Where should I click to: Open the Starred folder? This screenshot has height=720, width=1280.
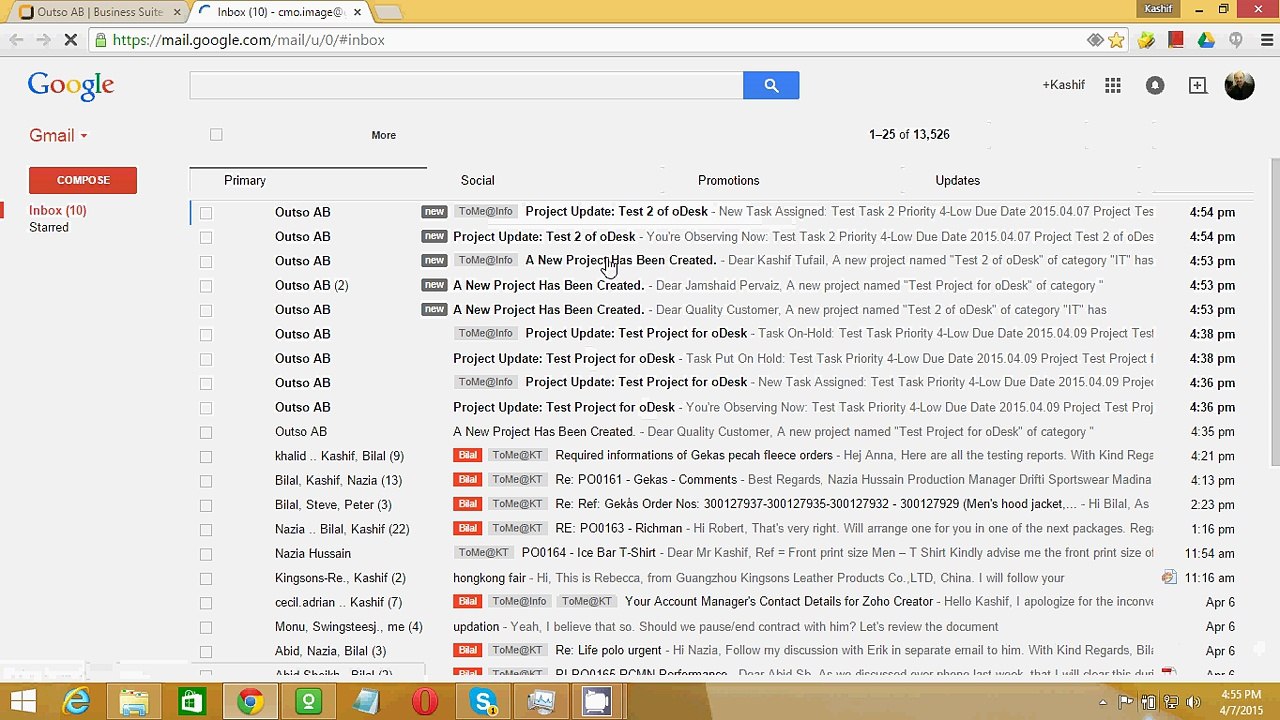(49, 227)
